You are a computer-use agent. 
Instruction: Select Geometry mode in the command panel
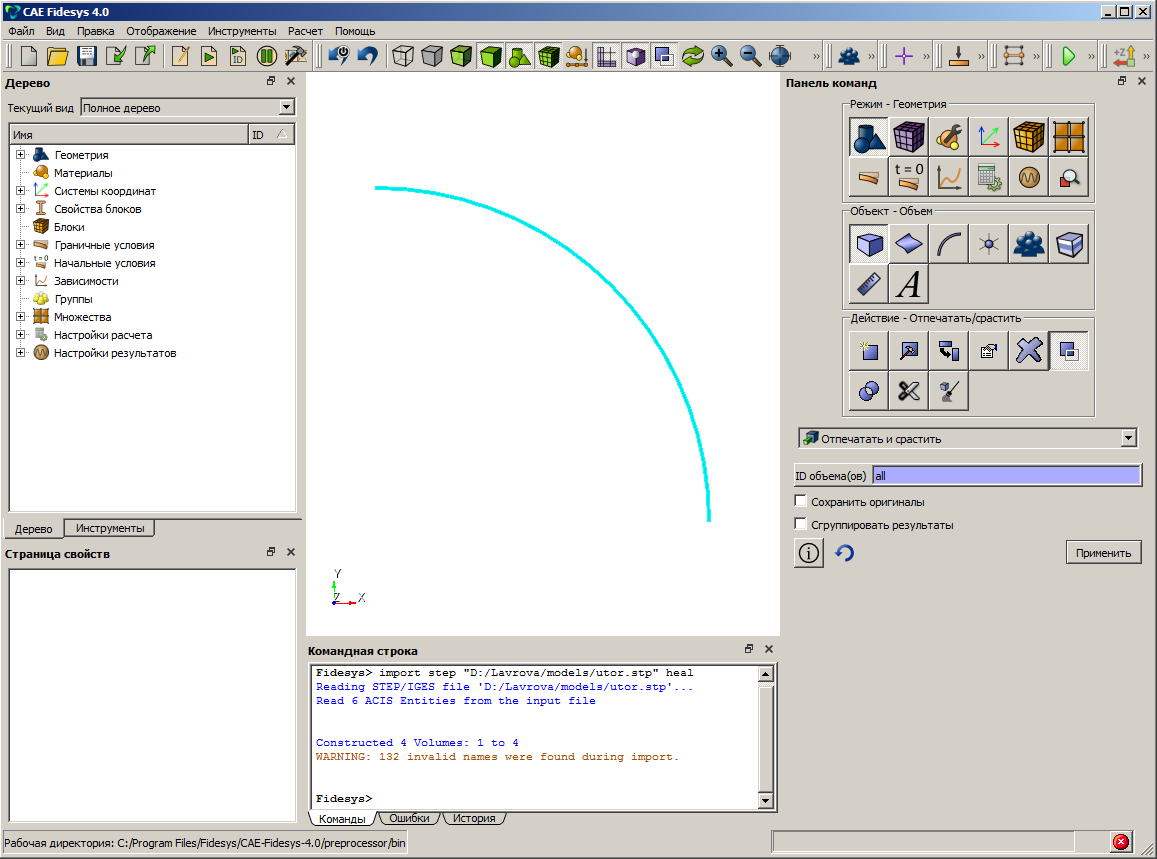click(868, 137)
